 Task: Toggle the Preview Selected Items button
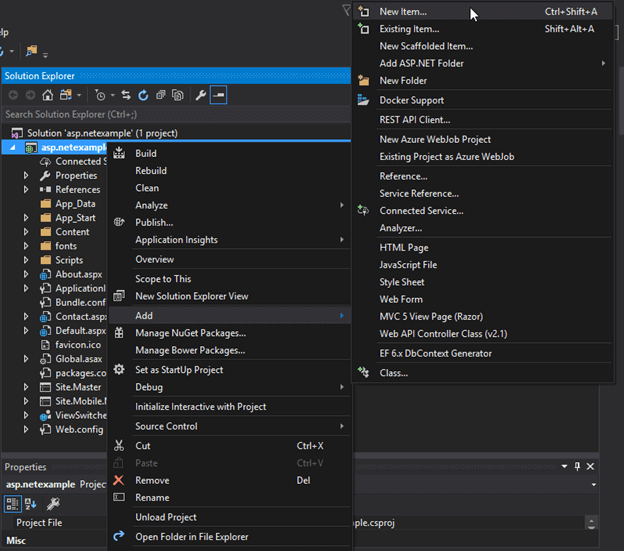click(x=218, y=95)
